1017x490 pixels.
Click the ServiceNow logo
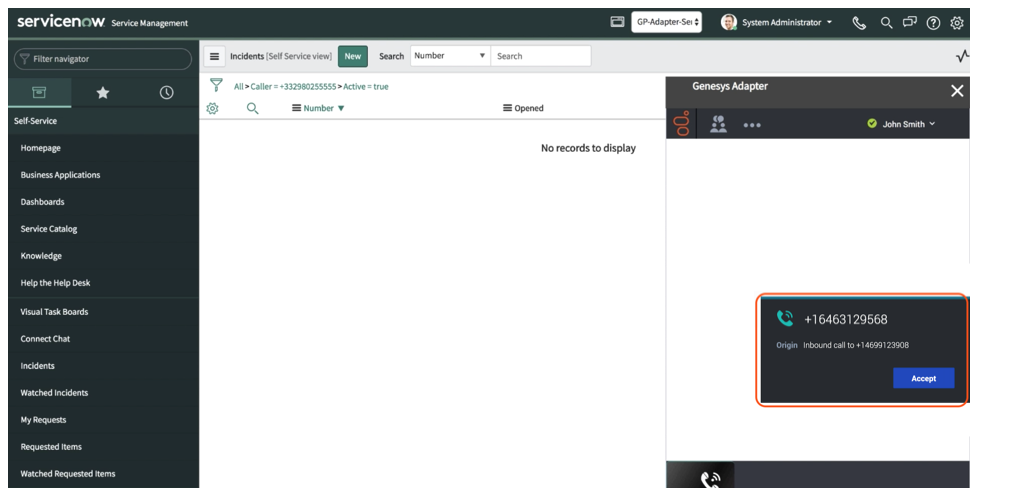pyautogui.click(x=60, y=21)
